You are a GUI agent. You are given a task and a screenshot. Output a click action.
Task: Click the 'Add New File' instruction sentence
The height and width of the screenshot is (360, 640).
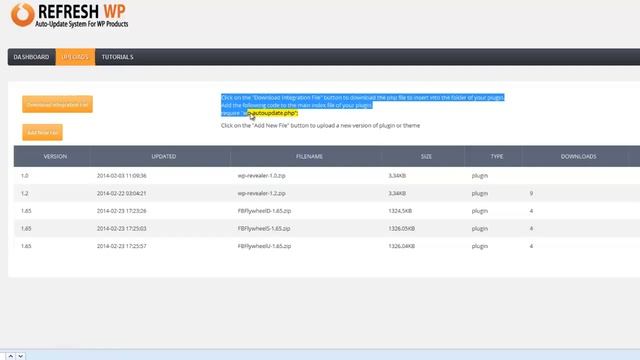320,126
